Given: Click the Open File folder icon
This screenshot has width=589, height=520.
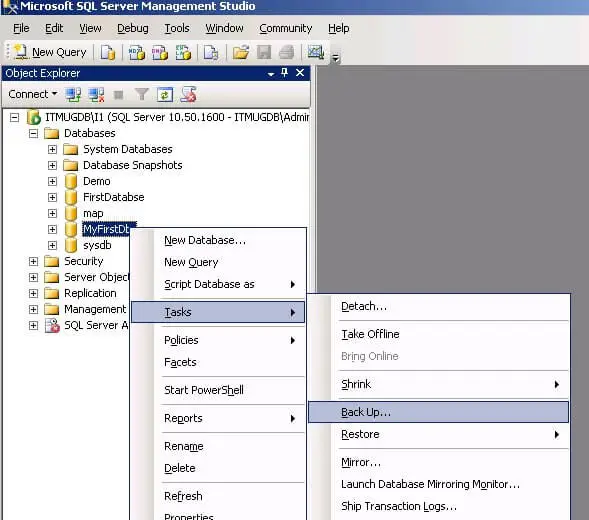Looking at the screenshot, I should click(240, 52).
